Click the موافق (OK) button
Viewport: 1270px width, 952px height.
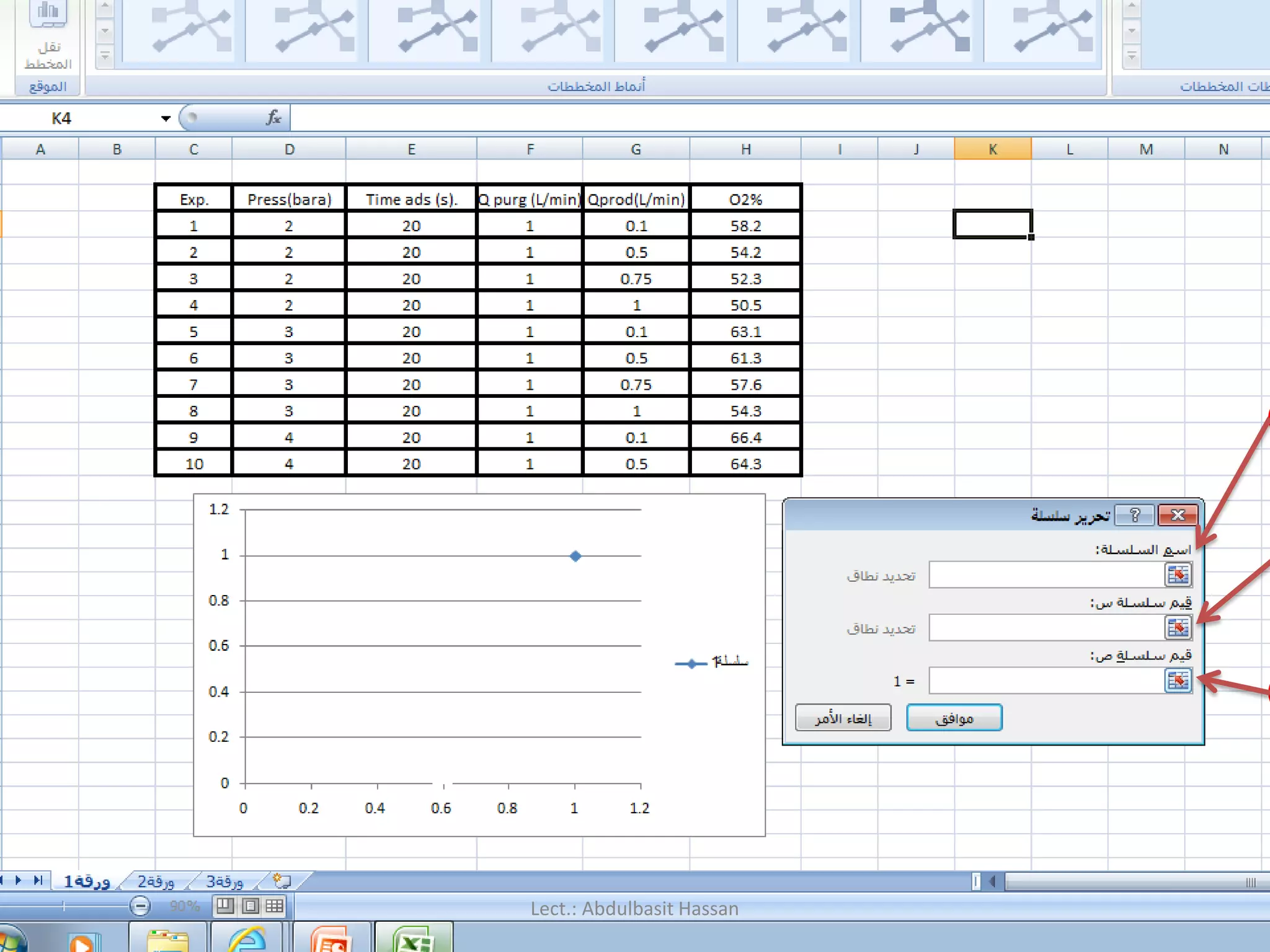tap(954, 718)
